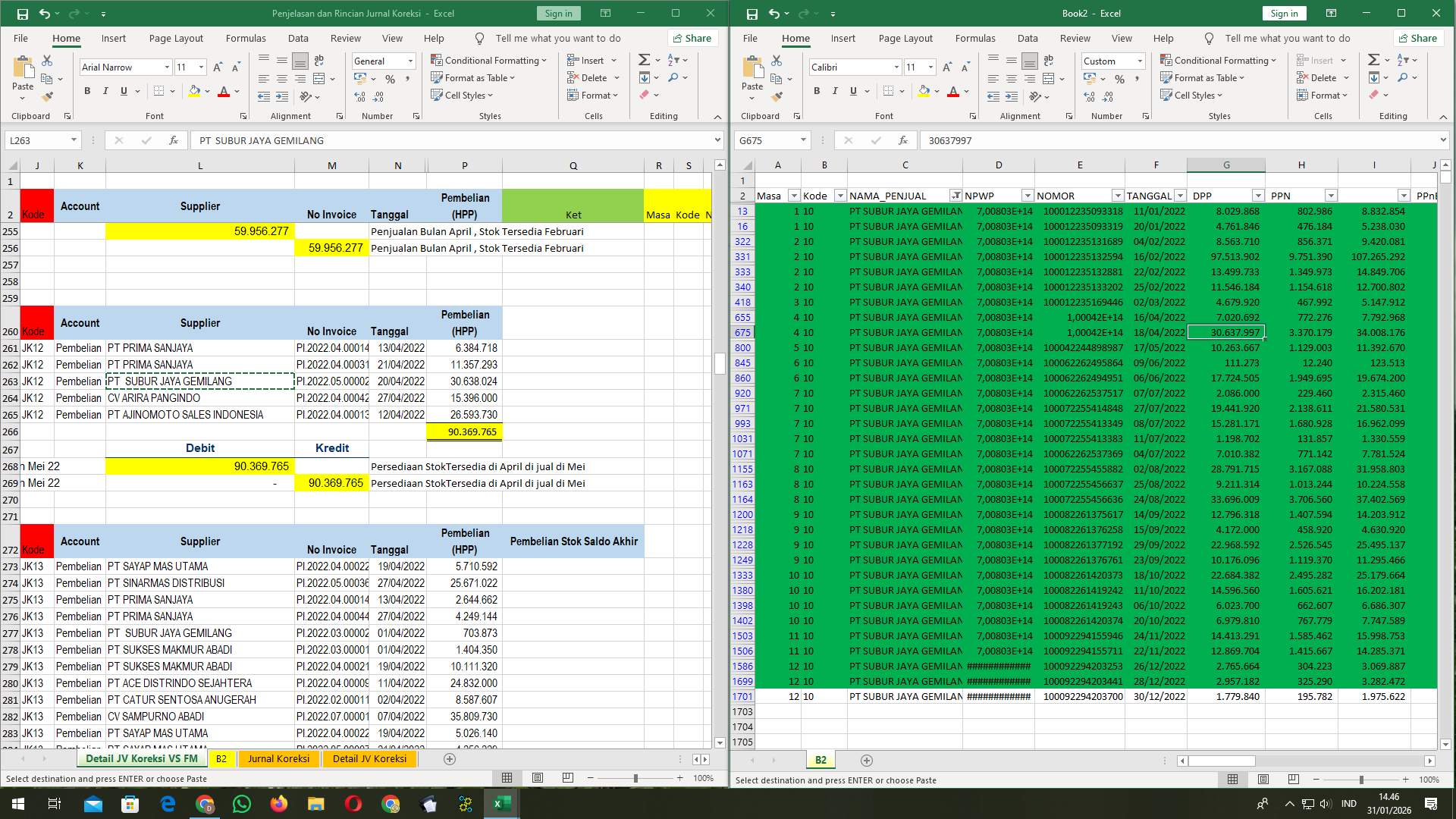Click the Wrap Text icon in Book2

(x=1048, y=60)
